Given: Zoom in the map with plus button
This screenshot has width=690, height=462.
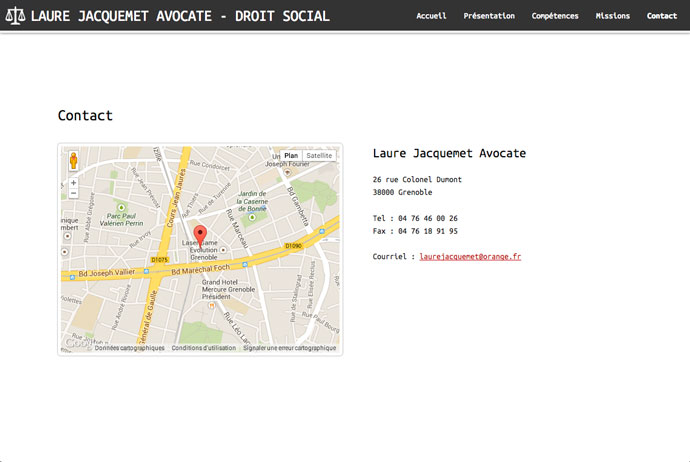Looking at the screenshot, I should pos(73,183).
